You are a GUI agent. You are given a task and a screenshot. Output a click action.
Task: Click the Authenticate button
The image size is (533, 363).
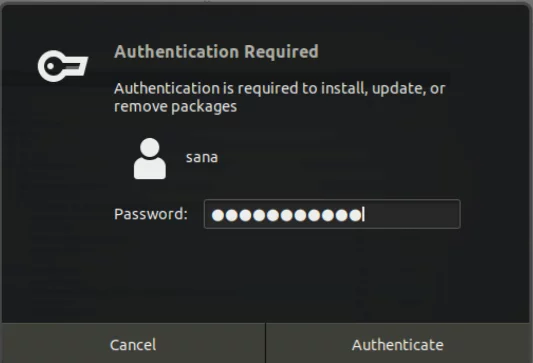[398, 344]
